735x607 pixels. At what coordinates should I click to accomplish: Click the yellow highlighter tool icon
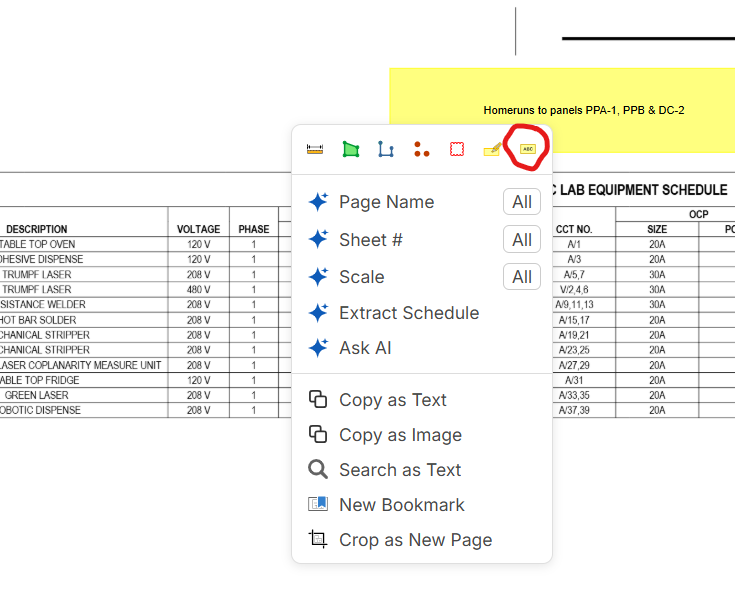[492, 150]
